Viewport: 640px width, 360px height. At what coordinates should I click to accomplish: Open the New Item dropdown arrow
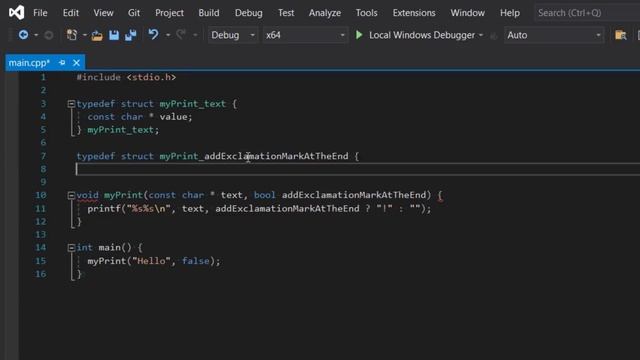[84, 35]
